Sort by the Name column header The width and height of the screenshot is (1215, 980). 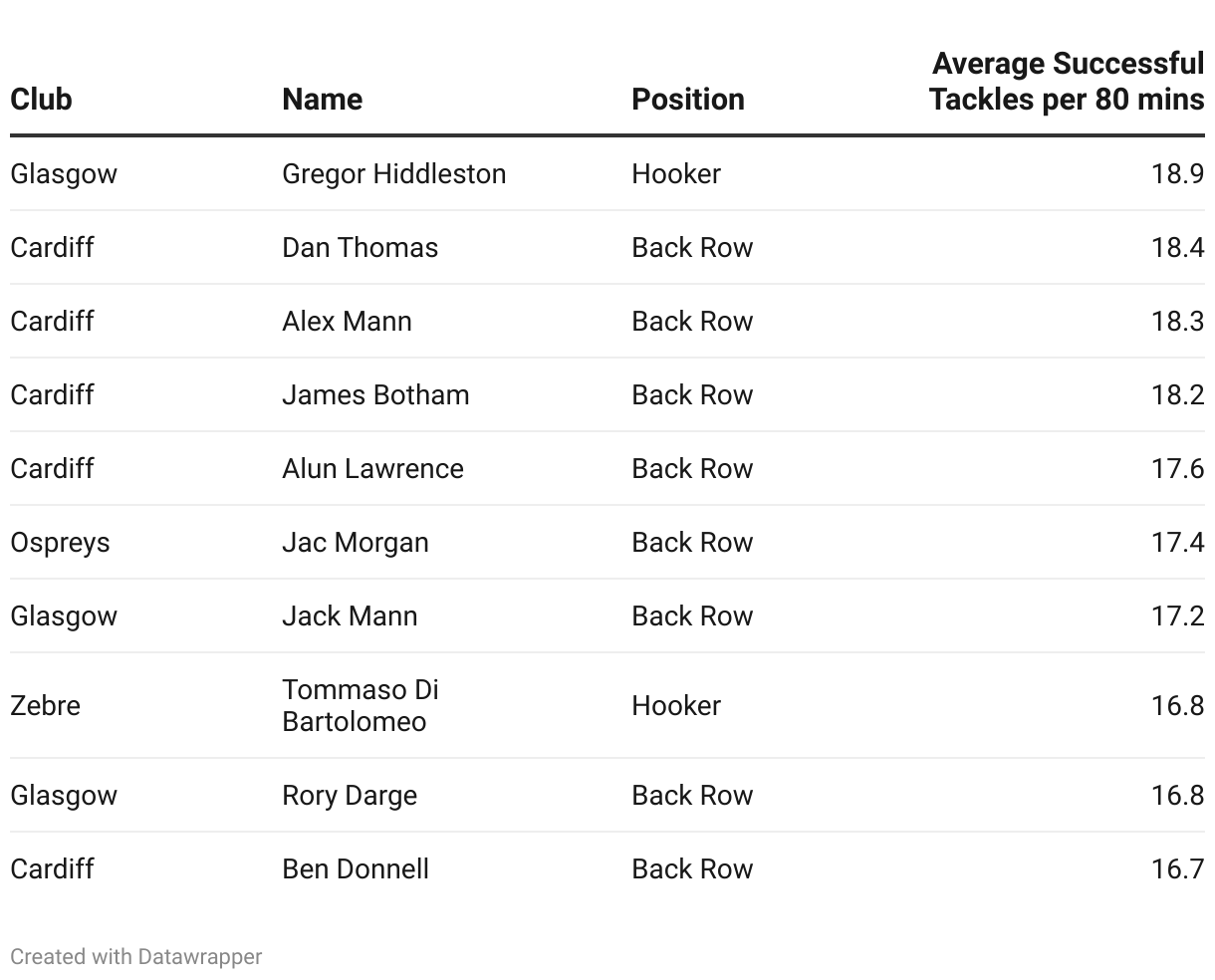[x=322, y=100]
